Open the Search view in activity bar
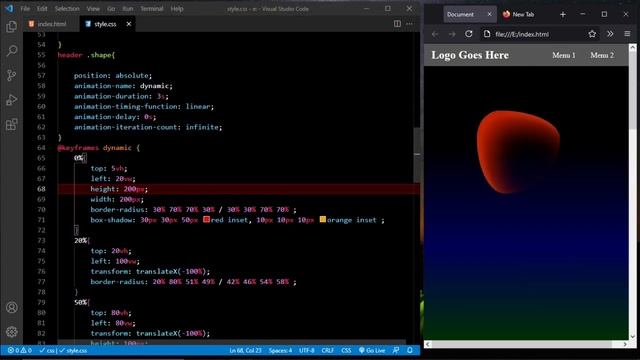The image size is (640, 360). [x=11, y=51]
